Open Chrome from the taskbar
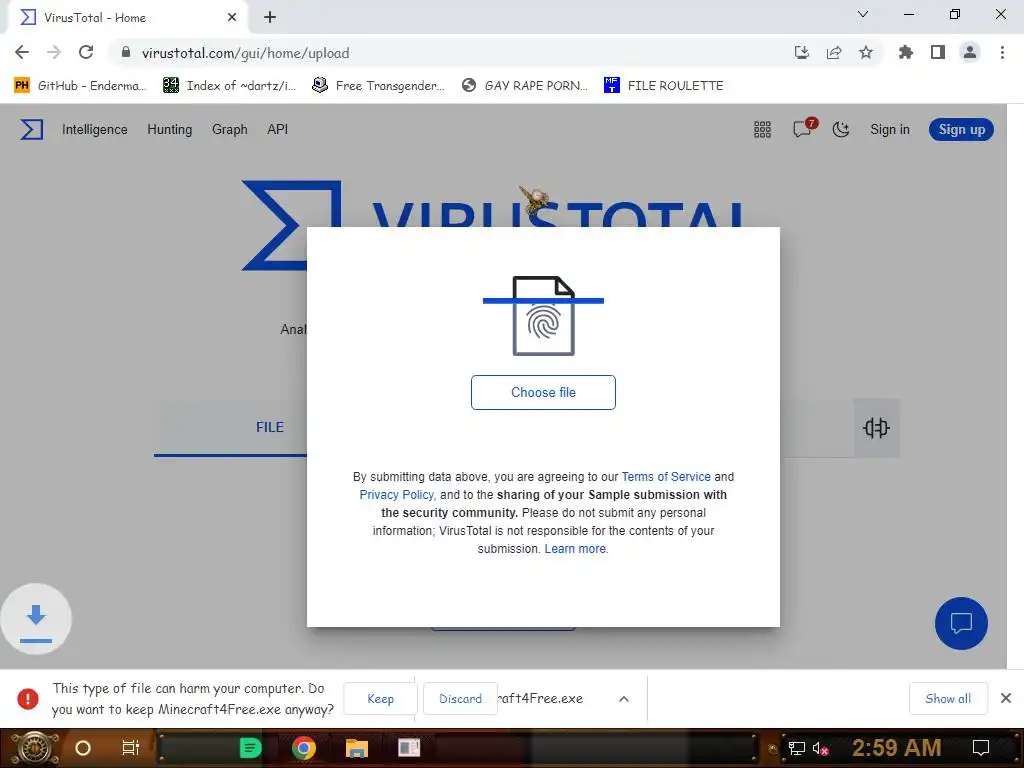Viewport: 1024px width, 768px height. (304, 748)
